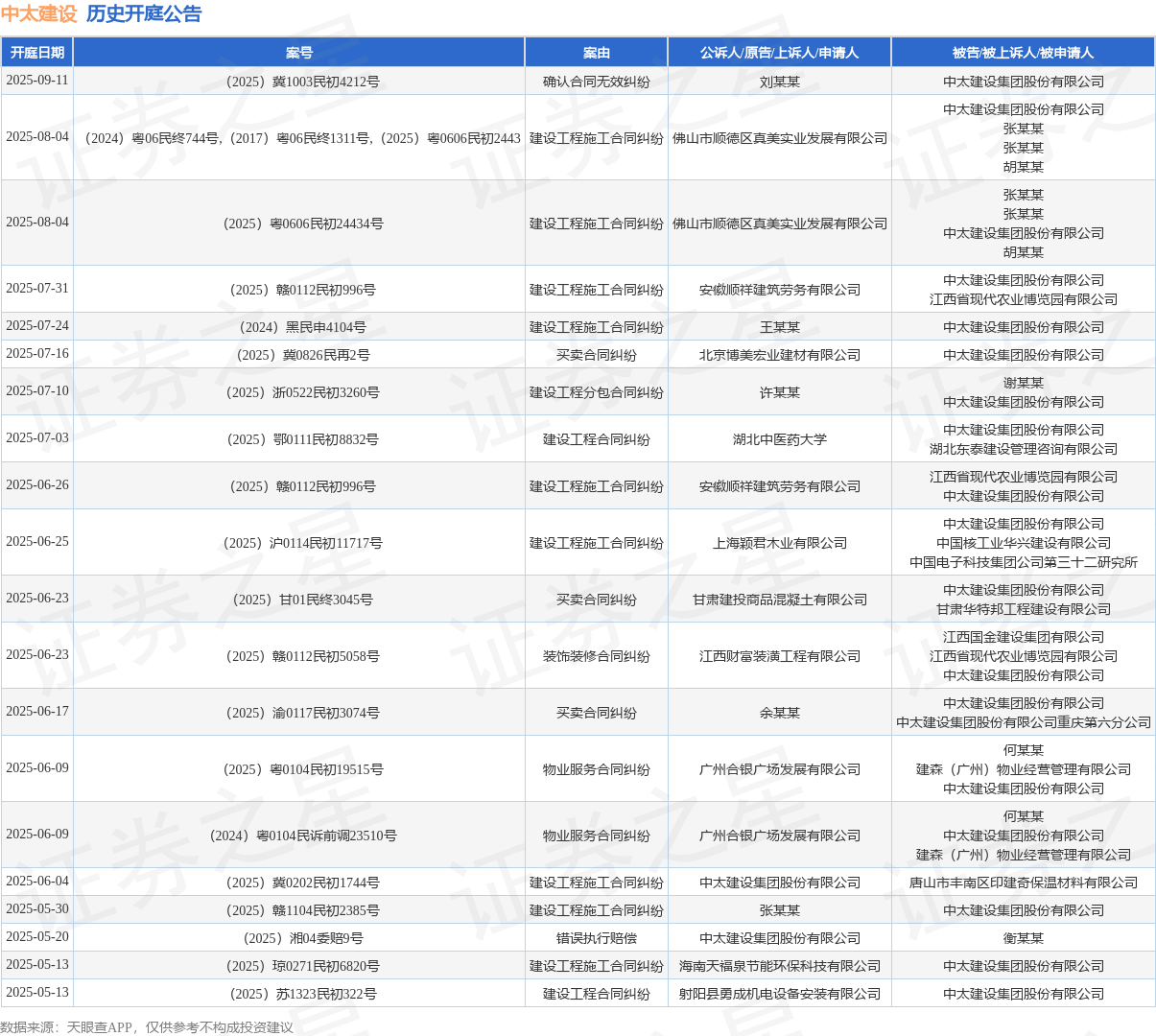Click case number (2025)渝0117民初3074号
The width and height of the screenshot is (1156, 1036).
tap(299, 713)
